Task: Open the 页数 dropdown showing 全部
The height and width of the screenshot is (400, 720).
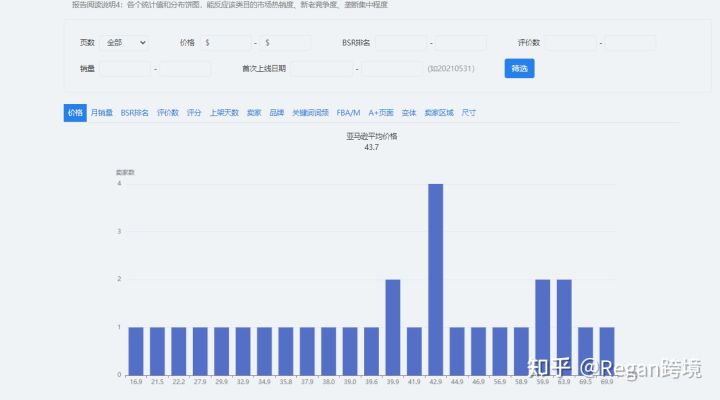Action: coord(124,43)
